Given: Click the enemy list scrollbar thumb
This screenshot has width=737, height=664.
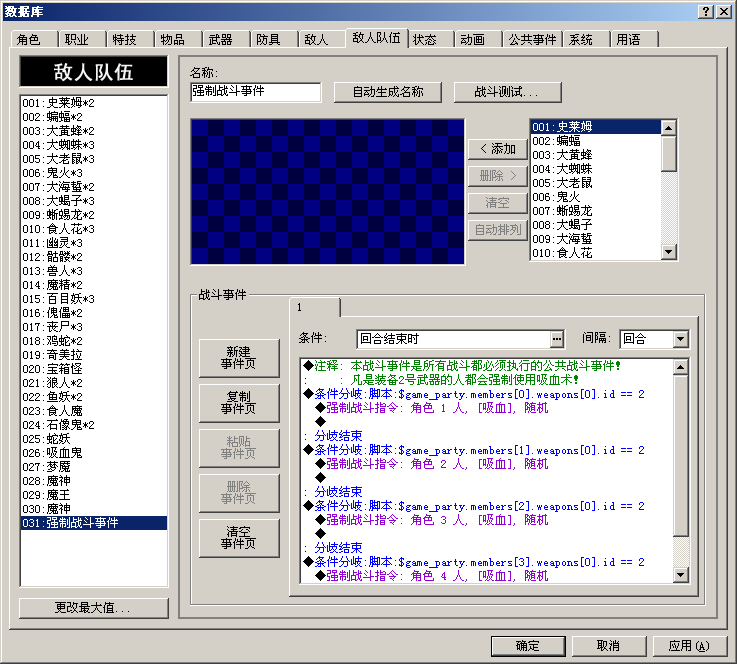Looking at the screenshot, I should coord(668,154).
